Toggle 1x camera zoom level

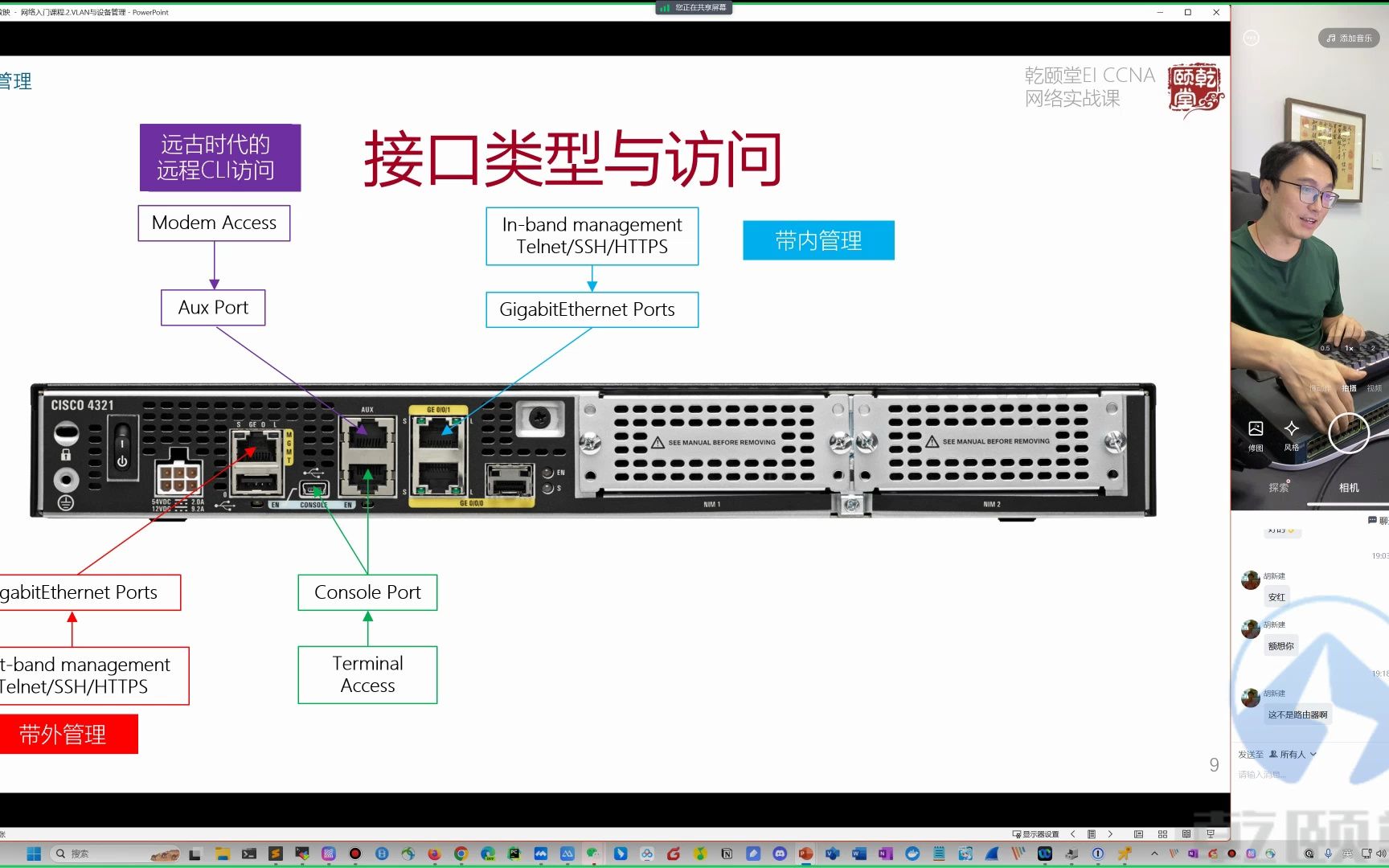tap(1348, 348)
